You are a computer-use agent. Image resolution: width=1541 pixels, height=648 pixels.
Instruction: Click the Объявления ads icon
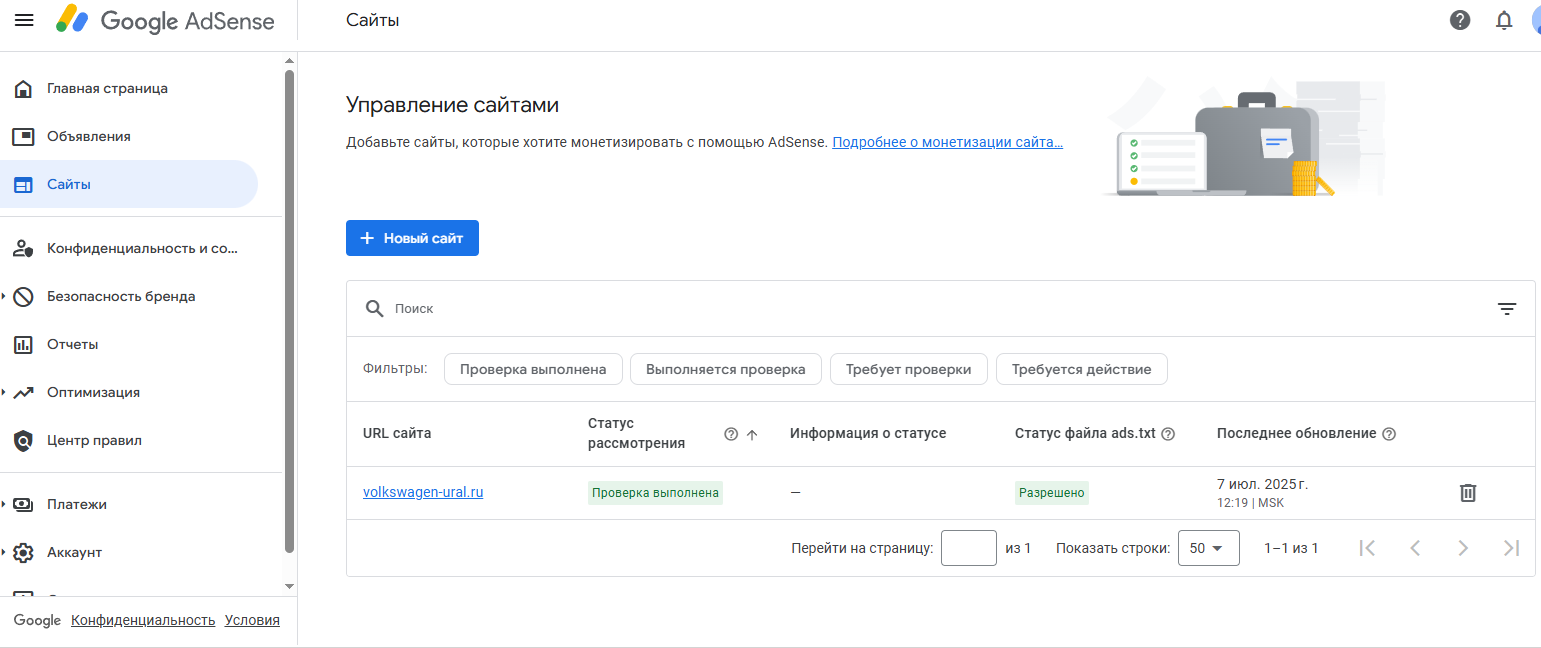pyautogui.click(x=23, y=136)
